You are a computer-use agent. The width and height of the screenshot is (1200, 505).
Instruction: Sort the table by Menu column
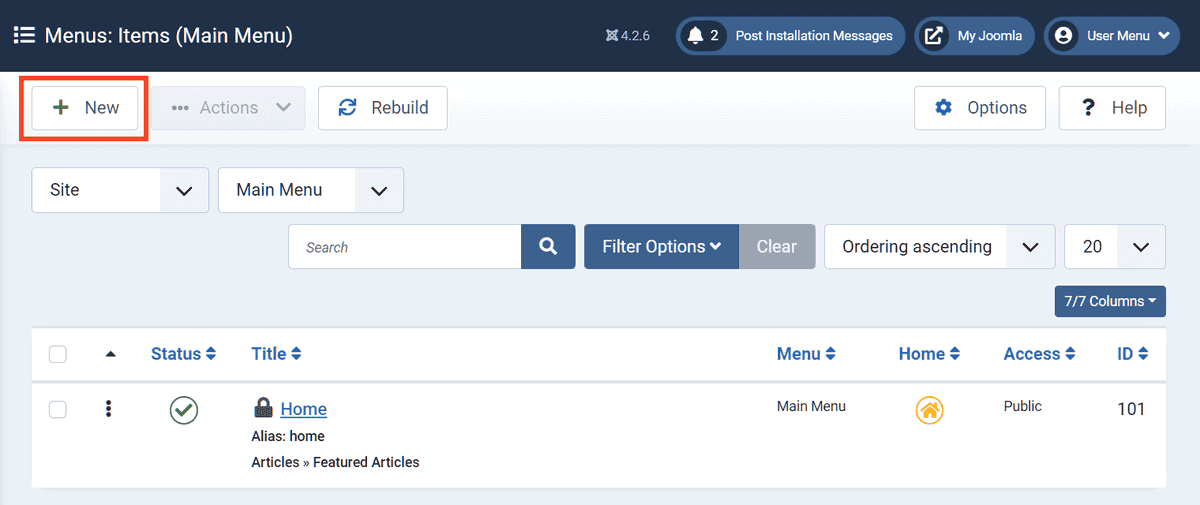click(x=806, y=354)
